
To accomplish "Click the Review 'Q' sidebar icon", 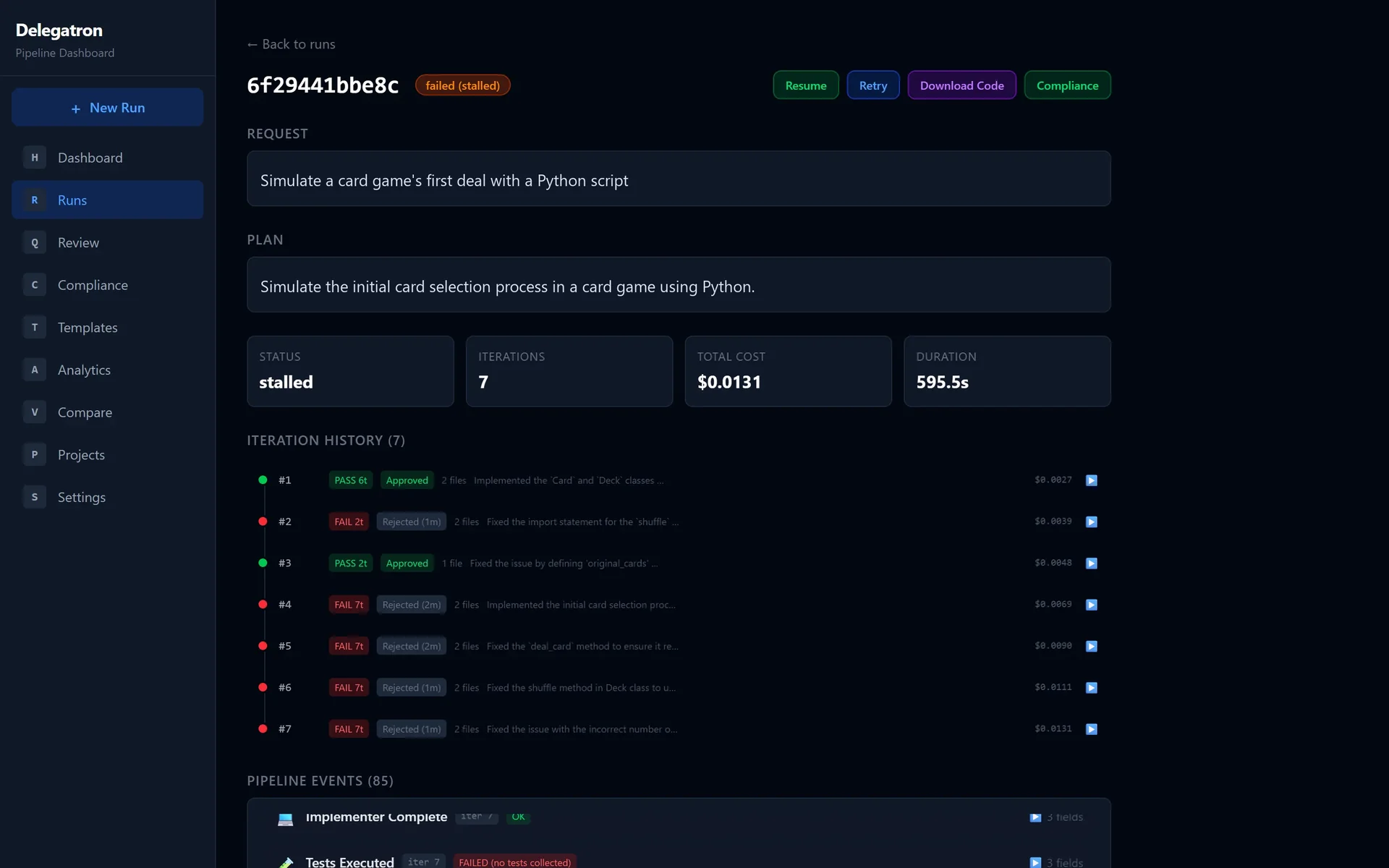I will tap(35, 242).
